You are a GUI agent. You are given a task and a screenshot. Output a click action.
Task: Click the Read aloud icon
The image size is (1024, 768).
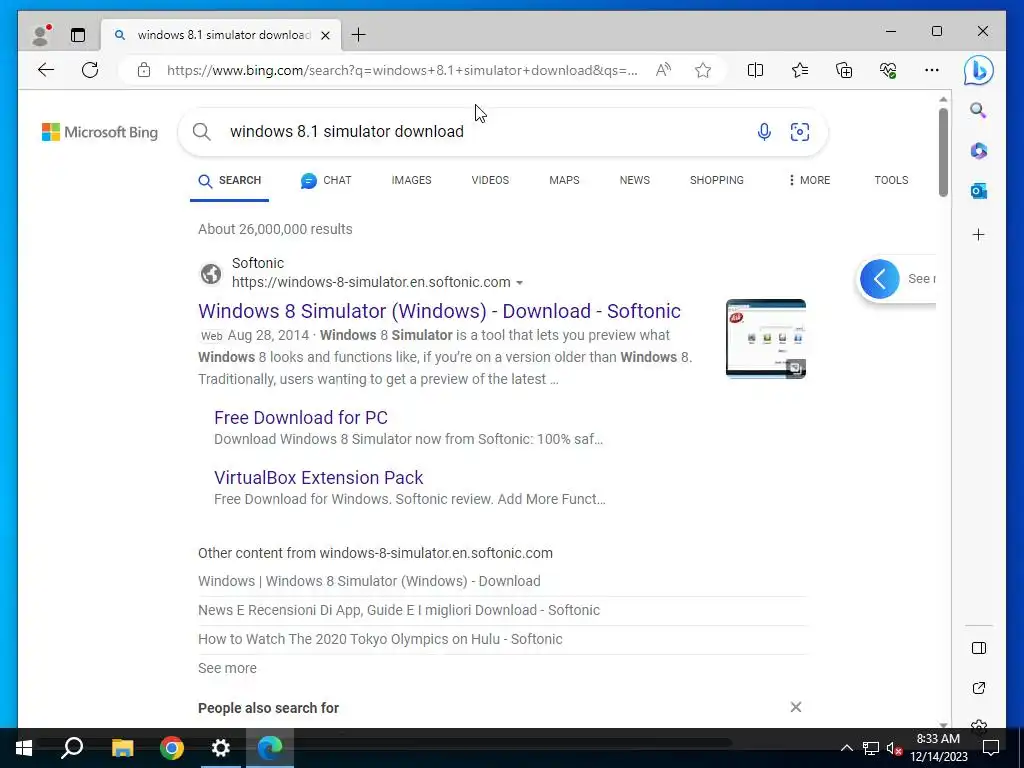click(664, 70)
